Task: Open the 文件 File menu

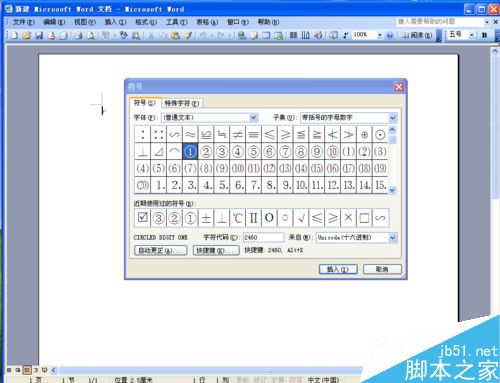Action: (23, 22)
